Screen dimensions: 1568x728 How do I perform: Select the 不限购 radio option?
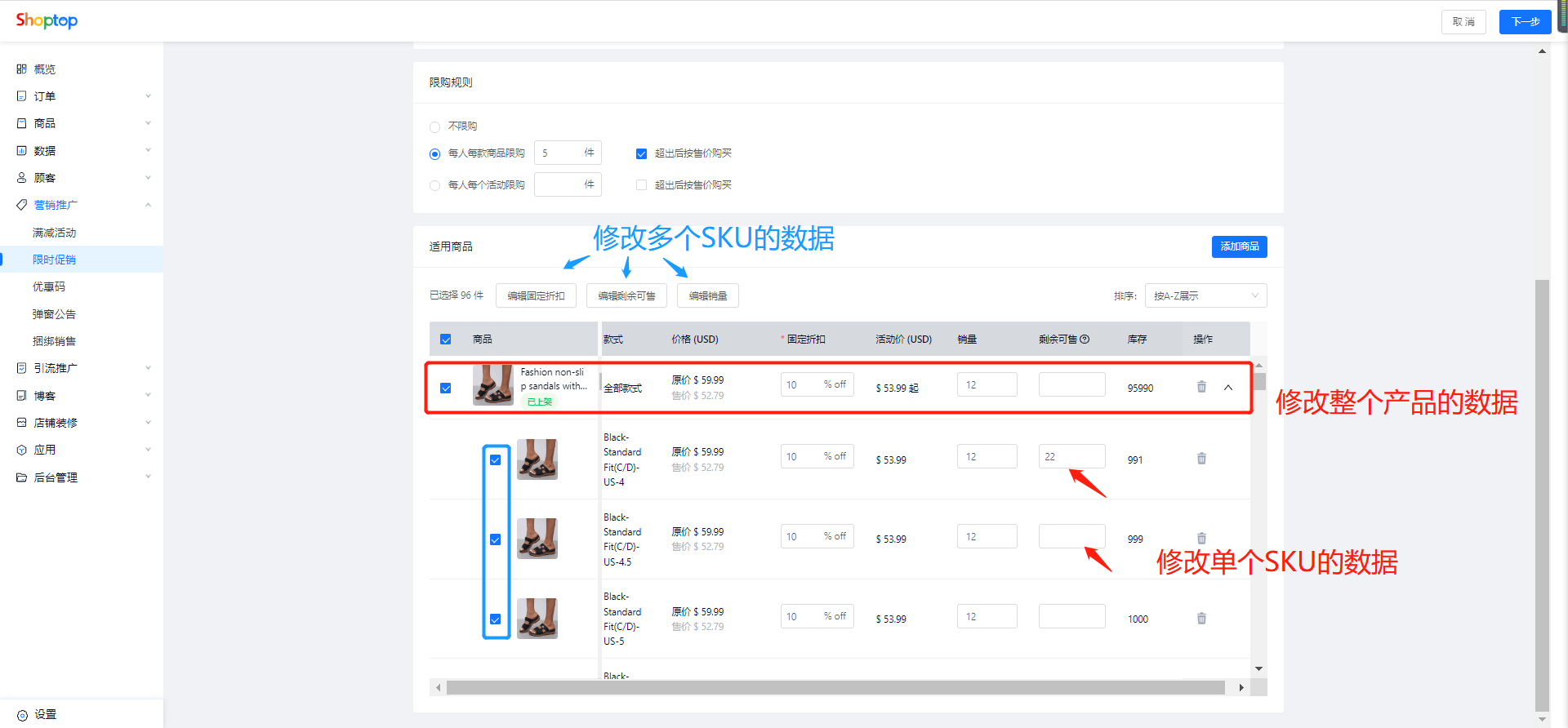pyautogui.click(x=434, y=127)
